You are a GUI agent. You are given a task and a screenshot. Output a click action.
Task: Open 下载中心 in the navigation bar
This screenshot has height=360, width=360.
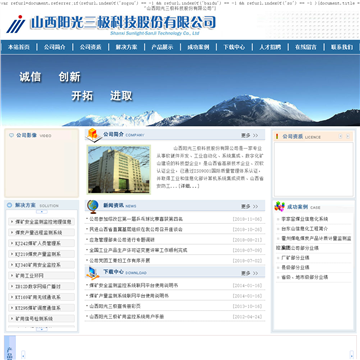(x=234, y=47)
